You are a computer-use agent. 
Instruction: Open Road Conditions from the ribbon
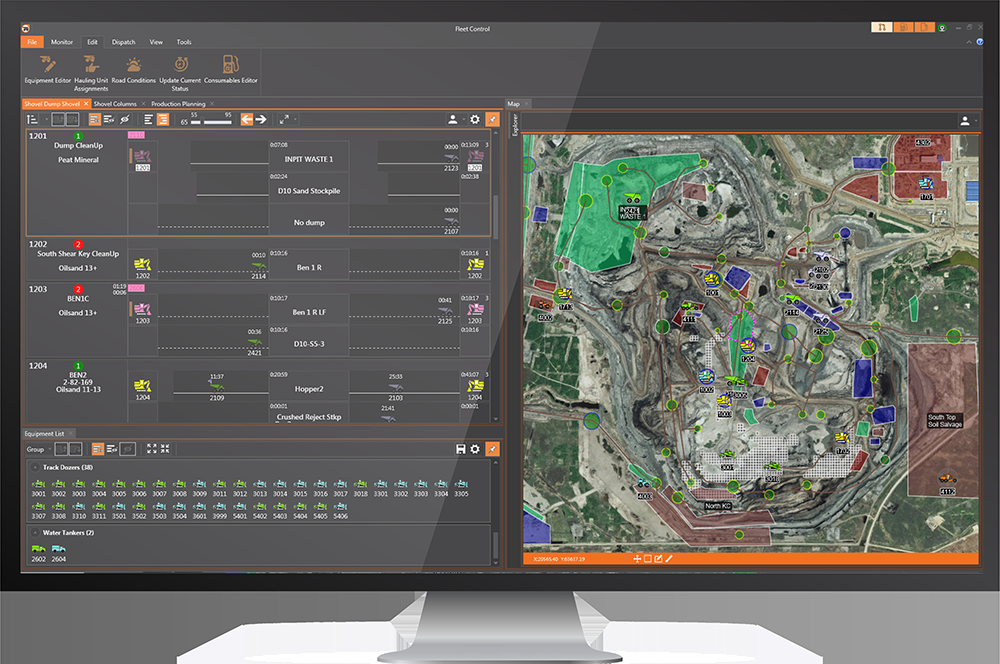click(134, 68)
